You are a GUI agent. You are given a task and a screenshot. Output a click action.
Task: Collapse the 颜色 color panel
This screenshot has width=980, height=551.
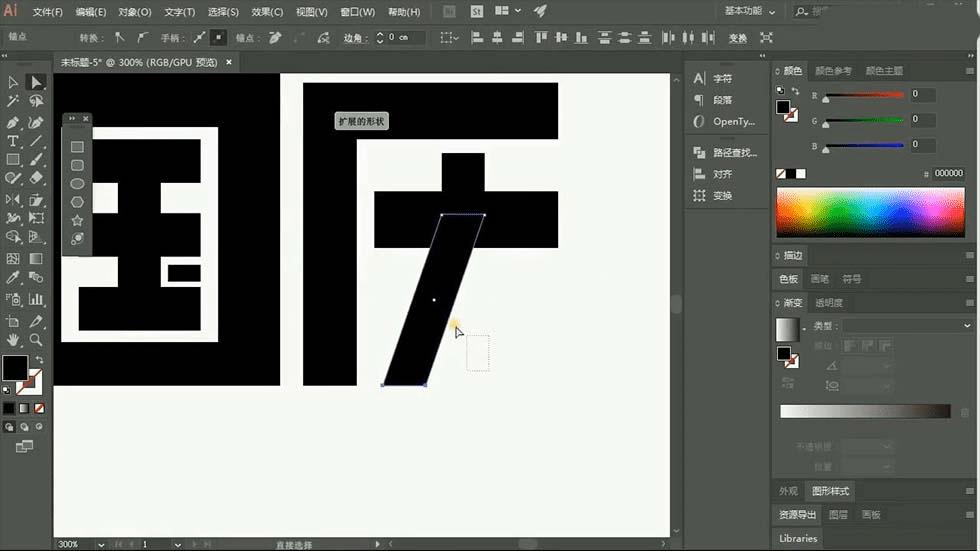coord(778,71)
